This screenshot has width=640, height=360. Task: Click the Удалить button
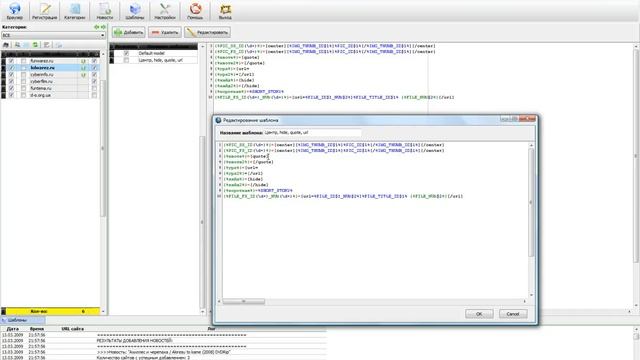[165, 32]
